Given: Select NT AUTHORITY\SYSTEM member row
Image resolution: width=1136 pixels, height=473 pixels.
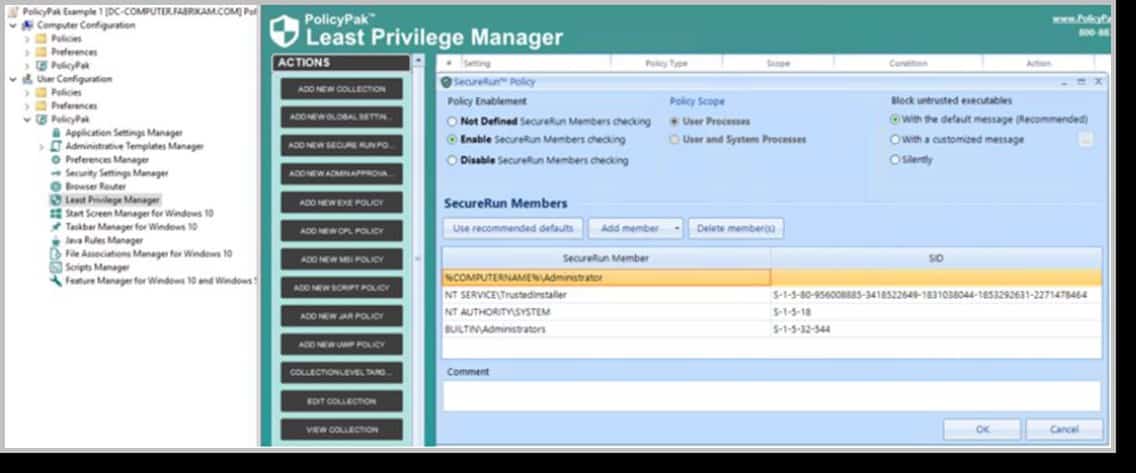Looking at the screenshot, I should point(772,312).
